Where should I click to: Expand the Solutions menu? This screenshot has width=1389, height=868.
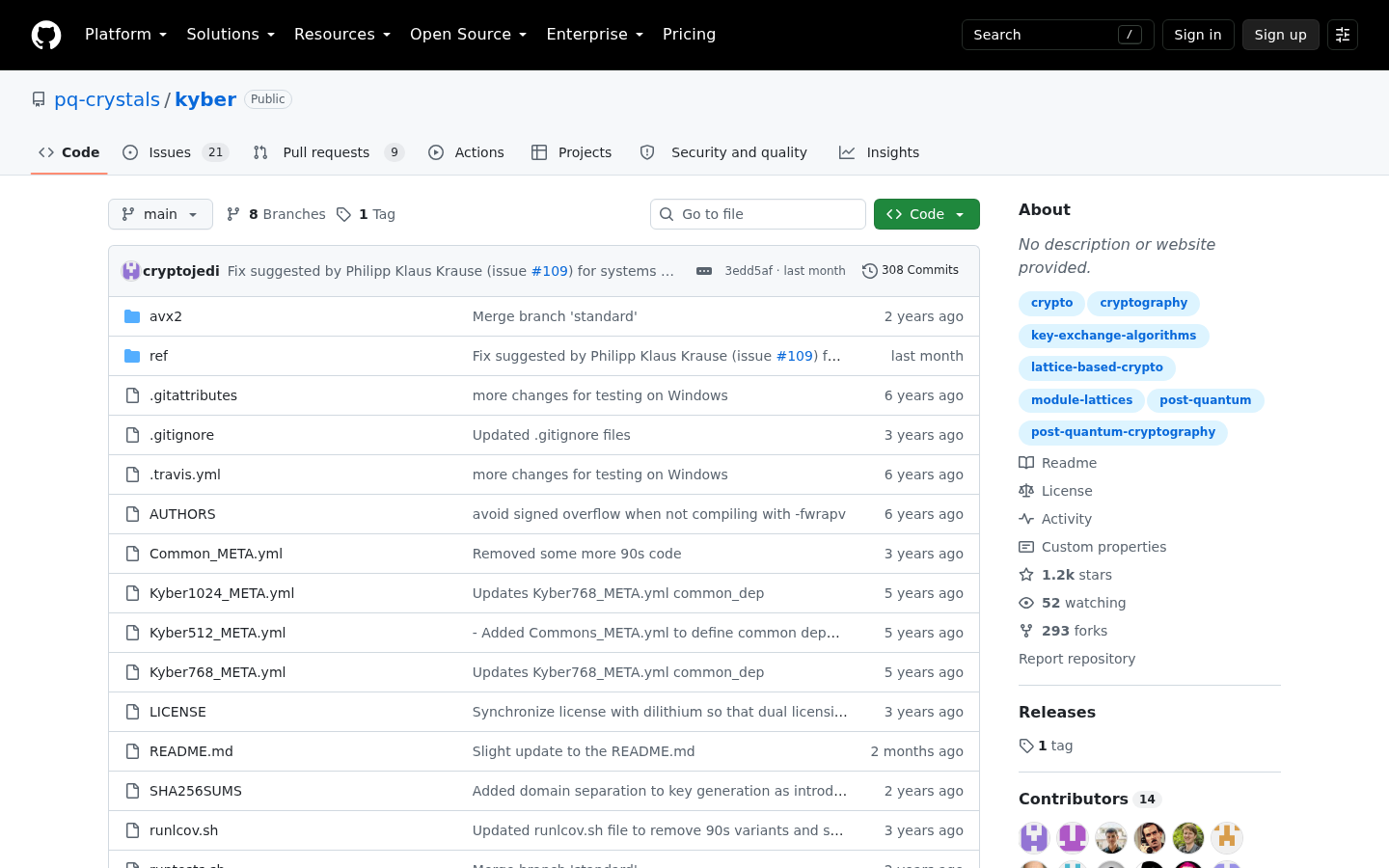point(231,35)
